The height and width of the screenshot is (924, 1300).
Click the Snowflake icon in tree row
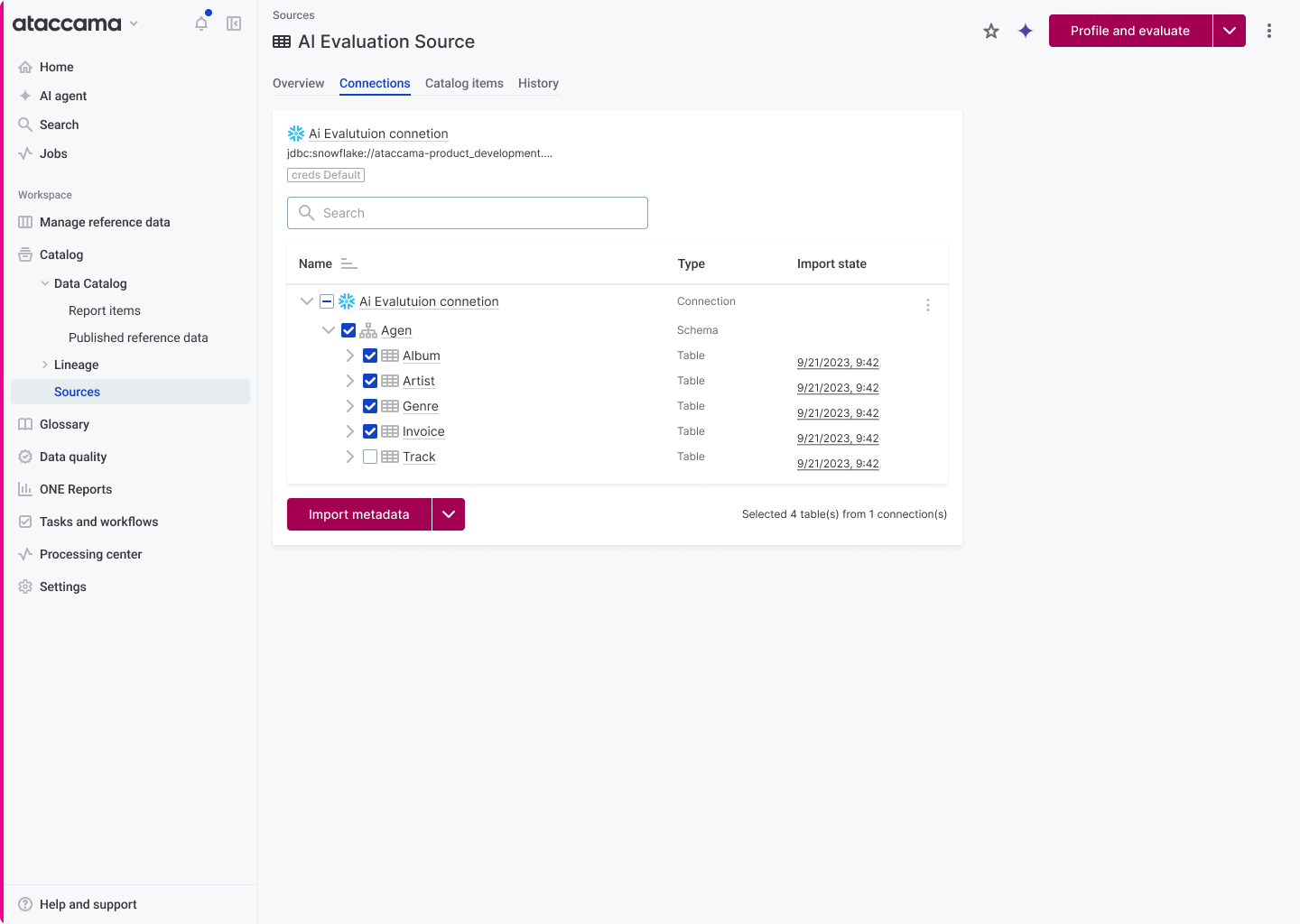point(347,301)
